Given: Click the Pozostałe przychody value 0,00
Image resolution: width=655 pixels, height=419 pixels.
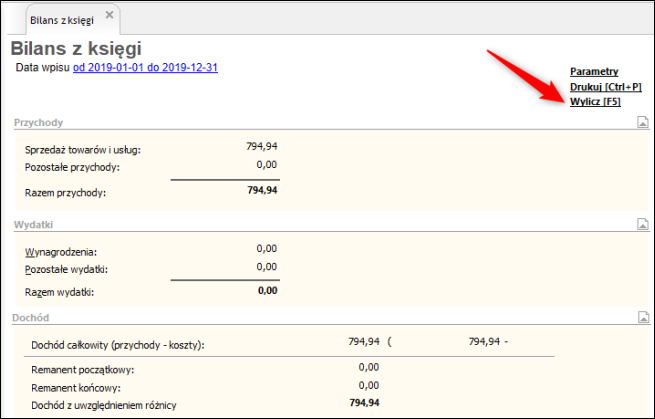Looking at the screenshot, I should pyautogui.click(x=267, y=165).
